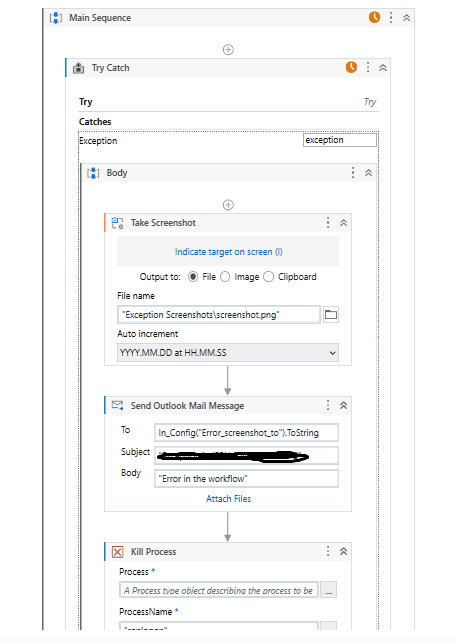Collapse the Try Catch activity
The width and height of the screenshot is (454, 642).
click(x=383, y=68)
